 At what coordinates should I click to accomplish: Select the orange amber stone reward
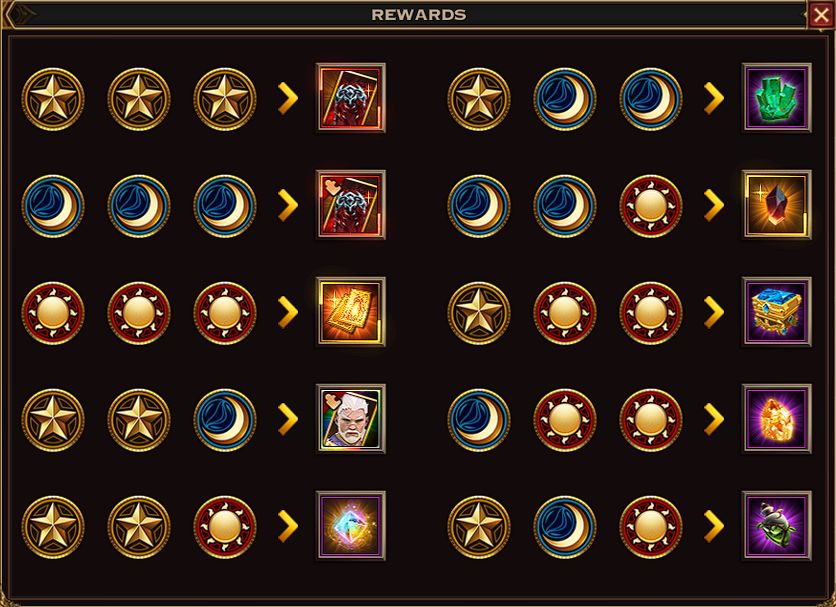click(x=777, y=419)
